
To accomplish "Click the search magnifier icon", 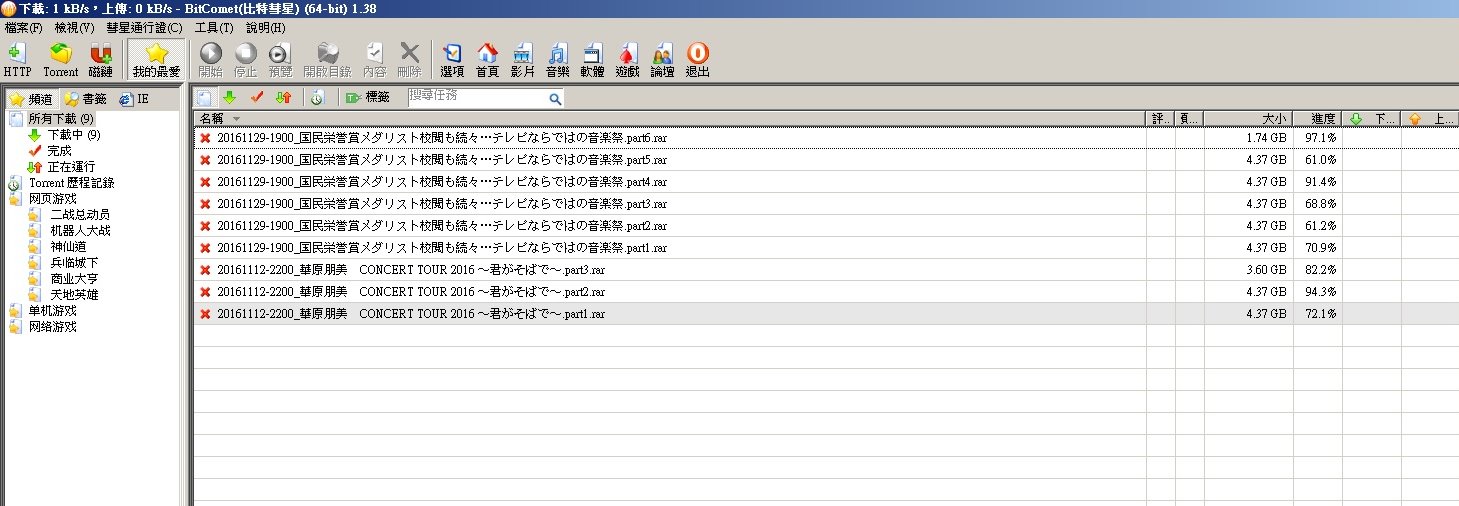I will (x=555, y=98).
